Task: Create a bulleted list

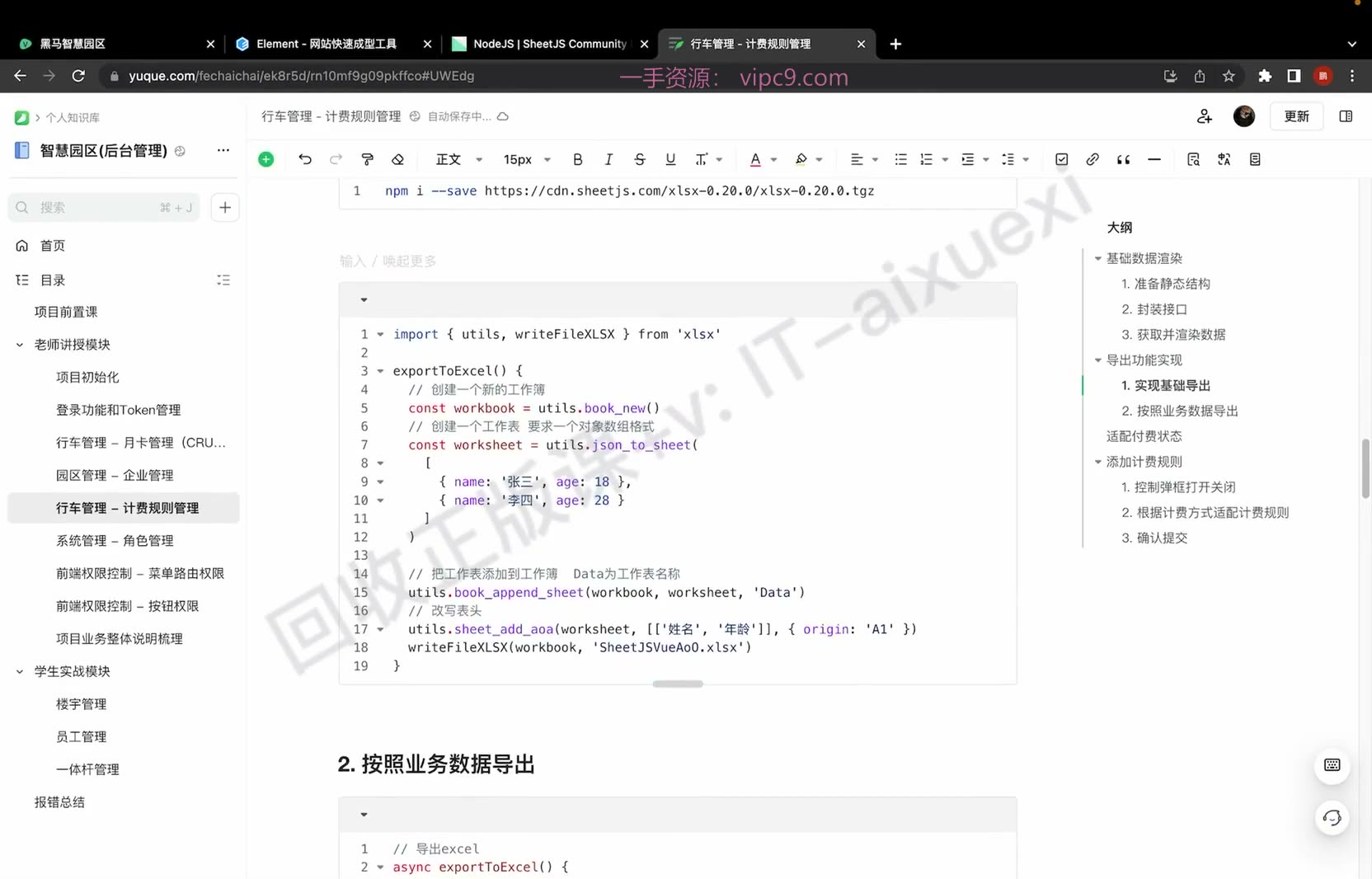Action: pyautogui.click(x=900, y=159)
